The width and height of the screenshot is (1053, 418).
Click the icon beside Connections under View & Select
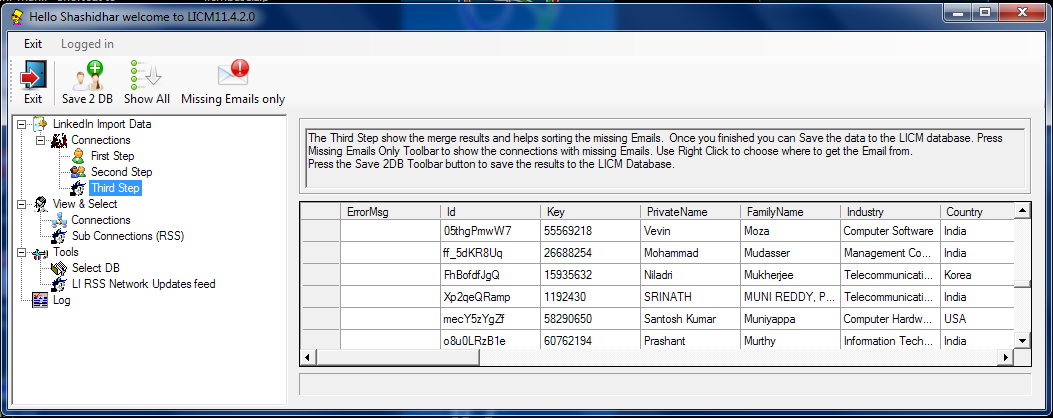[60, 220]
